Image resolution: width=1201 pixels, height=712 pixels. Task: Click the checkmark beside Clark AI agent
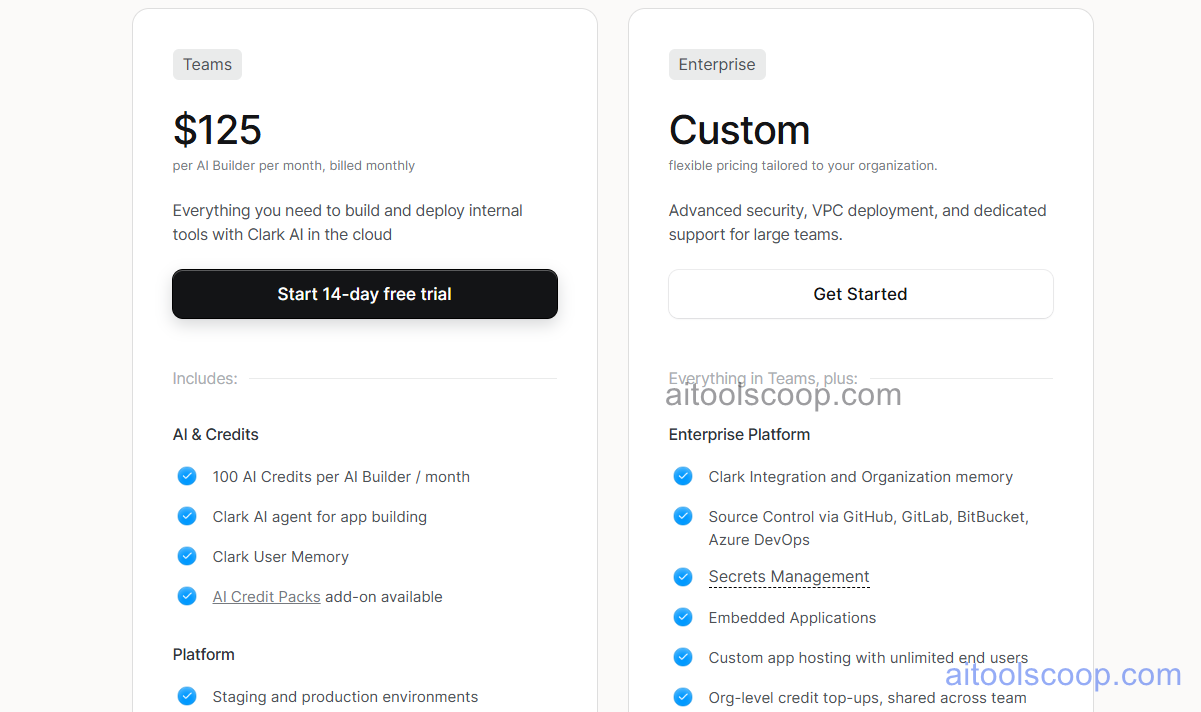coord(187,516)
